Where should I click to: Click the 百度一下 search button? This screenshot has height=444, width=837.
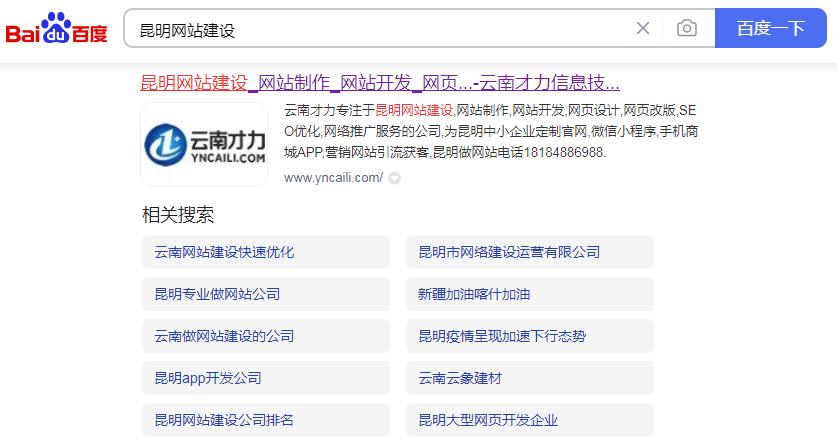pyautogui.click(x=770, y=28)
